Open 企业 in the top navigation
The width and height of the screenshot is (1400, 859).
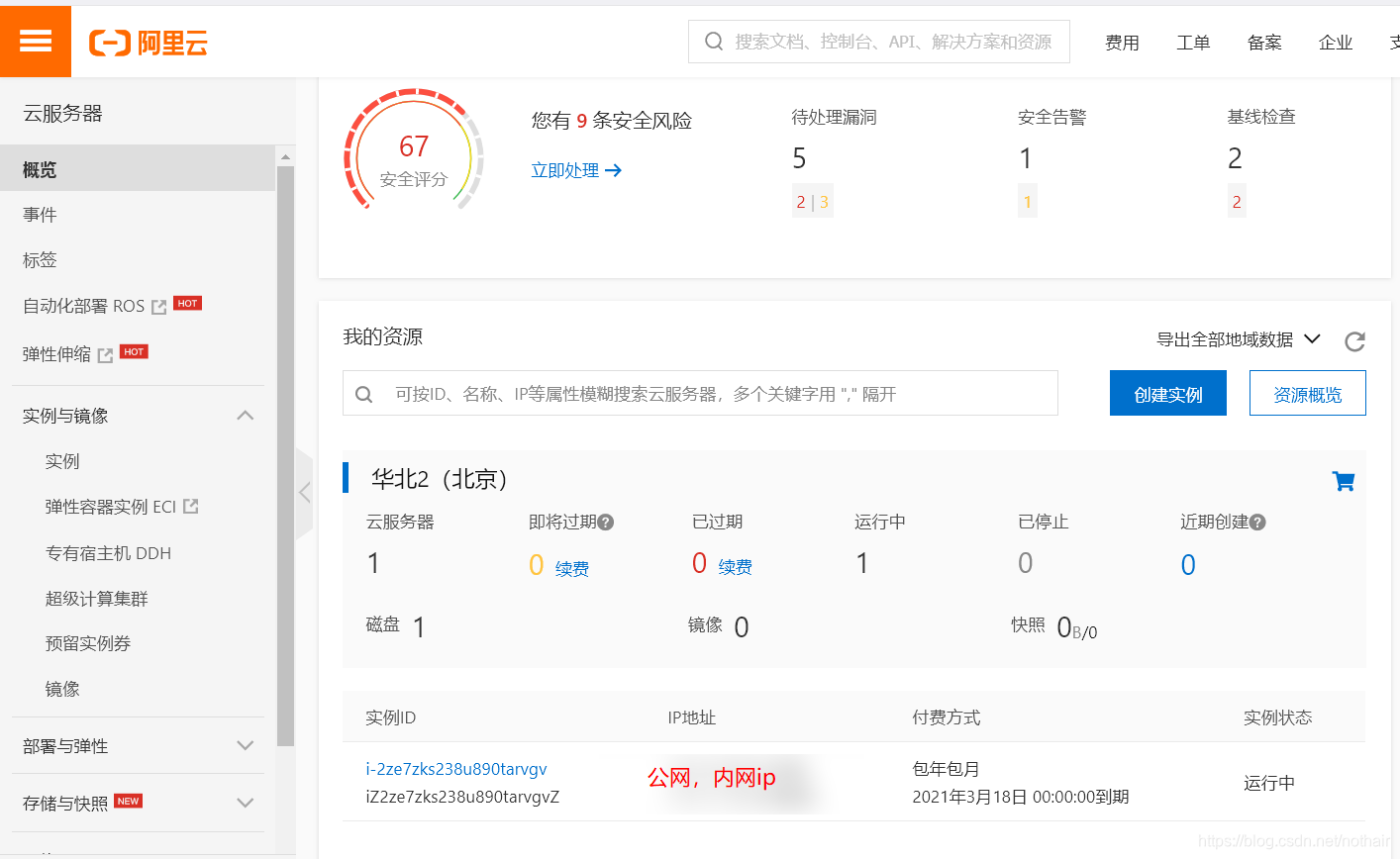[x=1336, y=43]
